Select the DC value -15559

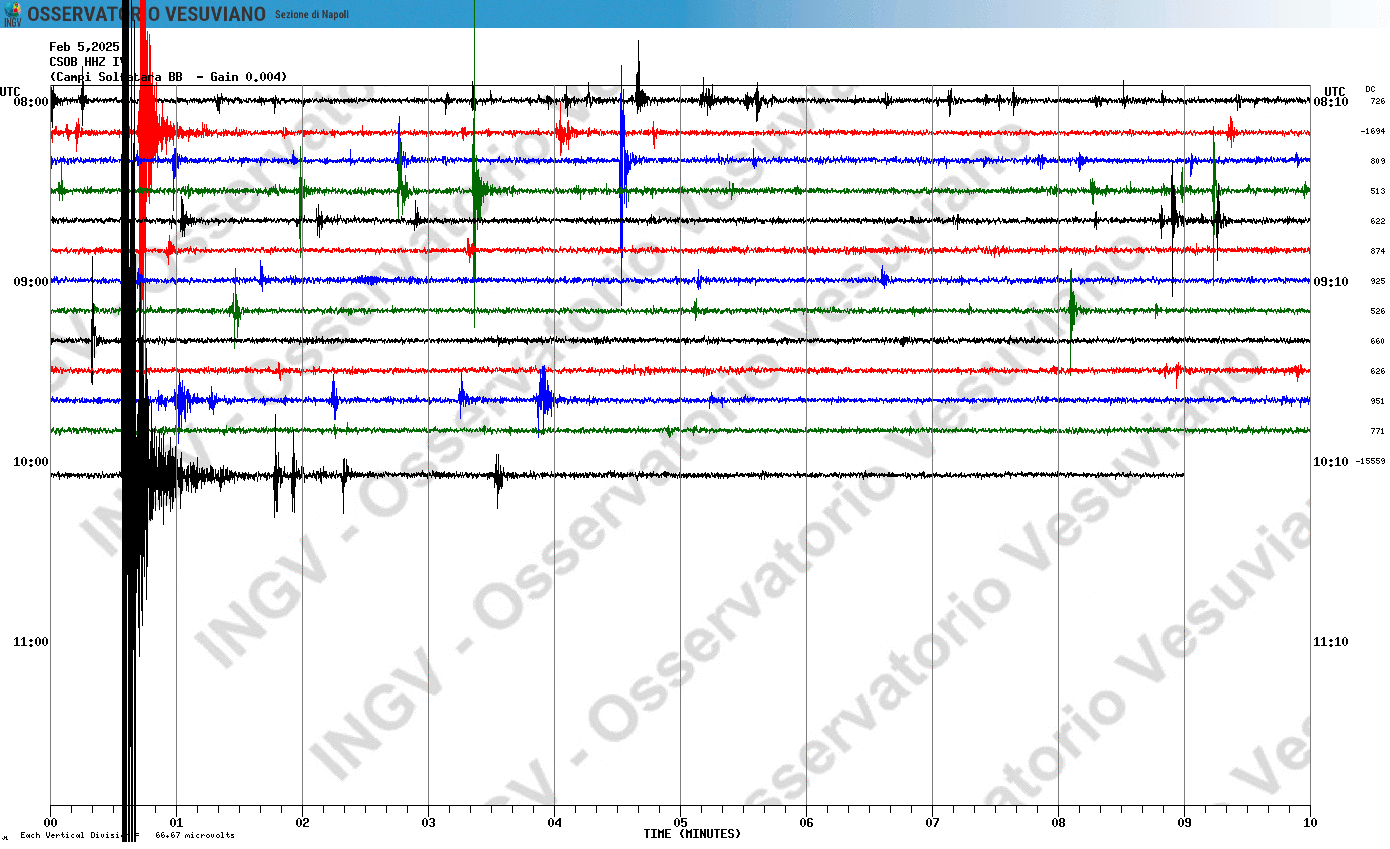pyautogui.click(x=1370, y=462)
